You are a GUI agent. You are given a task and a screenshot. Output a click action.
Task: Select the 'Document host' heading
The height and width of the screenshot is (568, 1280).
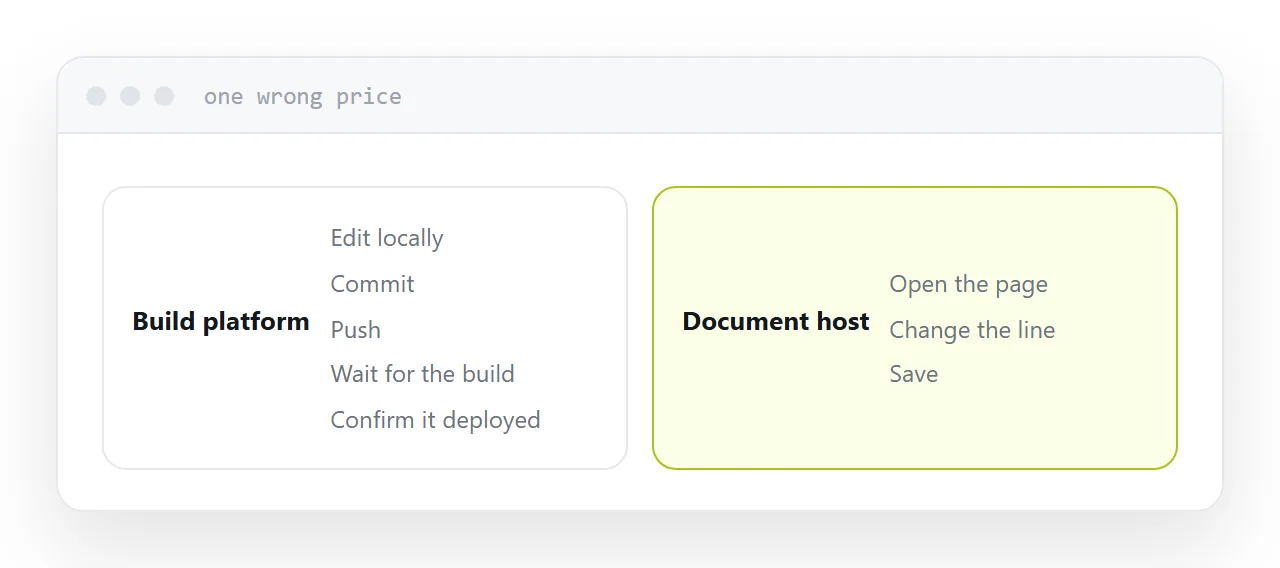[776, 322]
